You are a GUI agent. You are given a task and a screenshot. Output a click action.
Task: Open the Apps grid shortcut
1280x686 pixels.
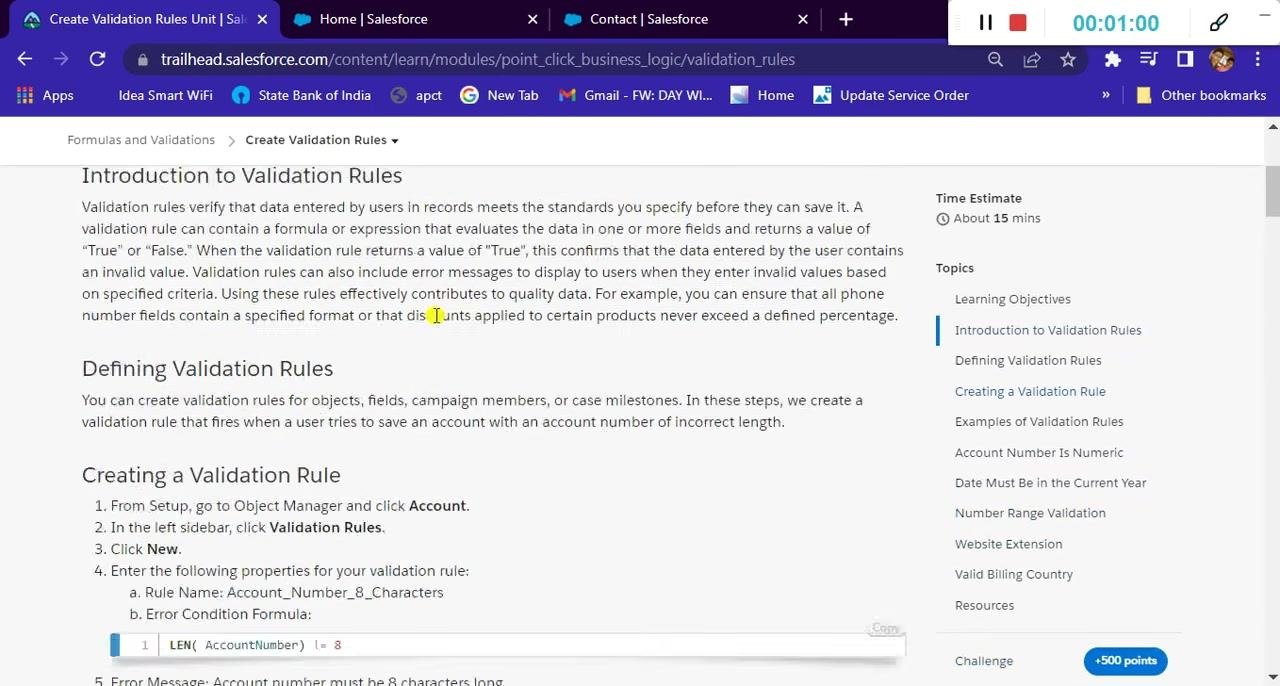[46, 95]
